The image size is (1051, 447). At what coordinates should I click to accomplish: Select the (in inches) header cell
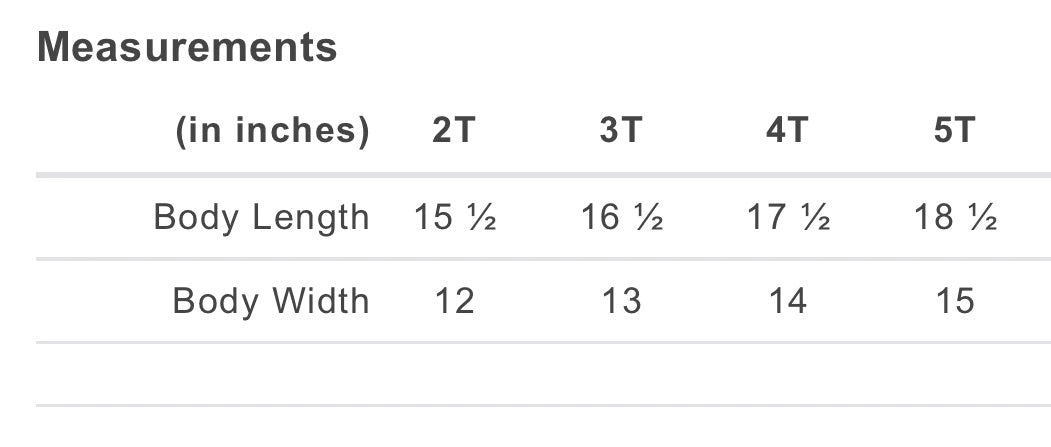point(272,129)
